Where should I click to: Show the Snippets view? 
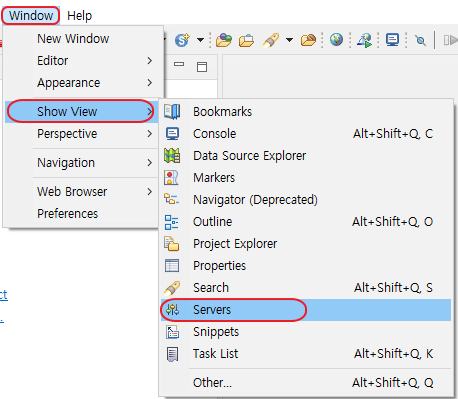pyautogui.click(x=306, y=332)
